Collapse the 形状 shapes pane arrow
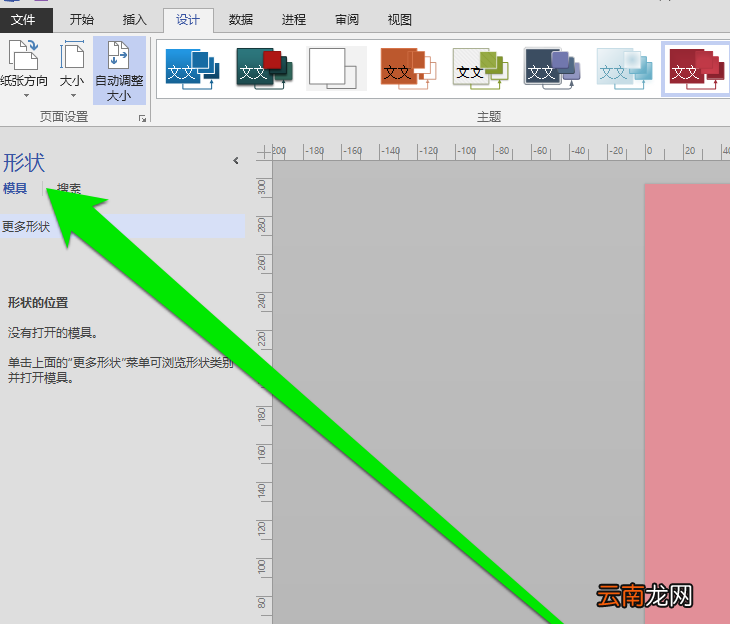The height and width of the screenshot is (624, 730). [x=236, y=161]
